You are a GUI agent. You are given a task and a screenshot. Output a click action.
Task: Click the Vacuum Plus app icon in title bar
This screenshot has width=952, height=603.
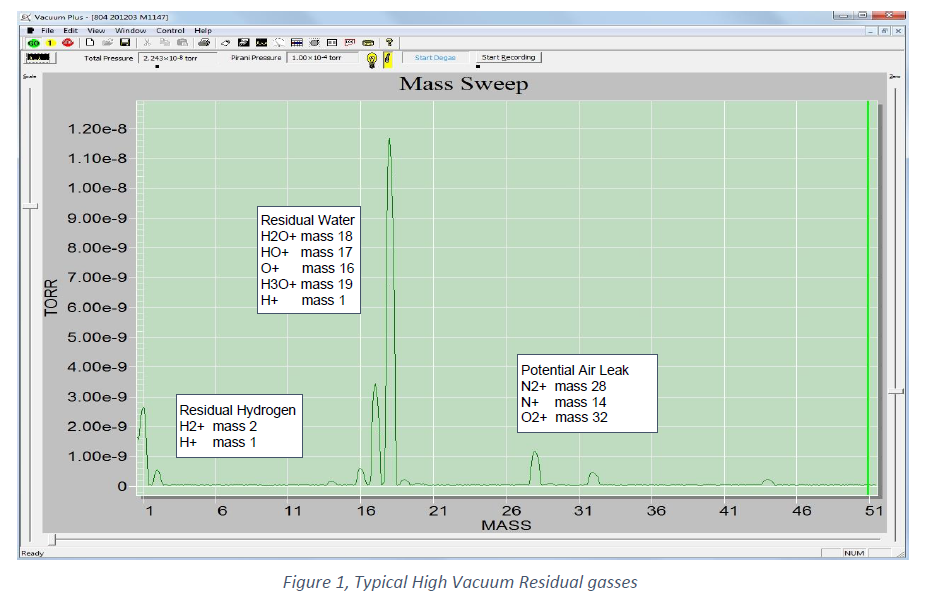point(26,17)
